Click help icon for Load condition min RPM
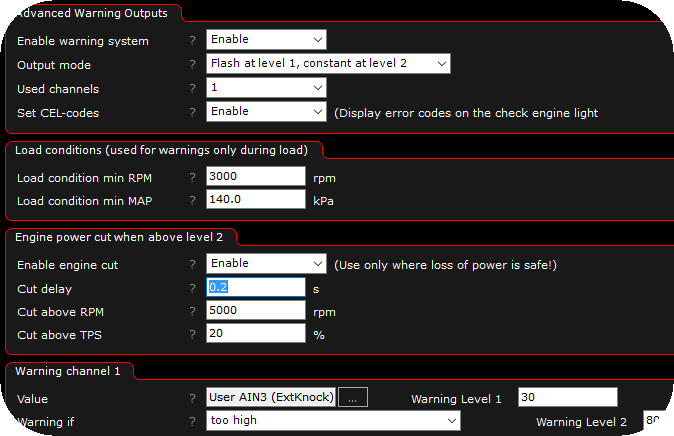 [192, 177]
